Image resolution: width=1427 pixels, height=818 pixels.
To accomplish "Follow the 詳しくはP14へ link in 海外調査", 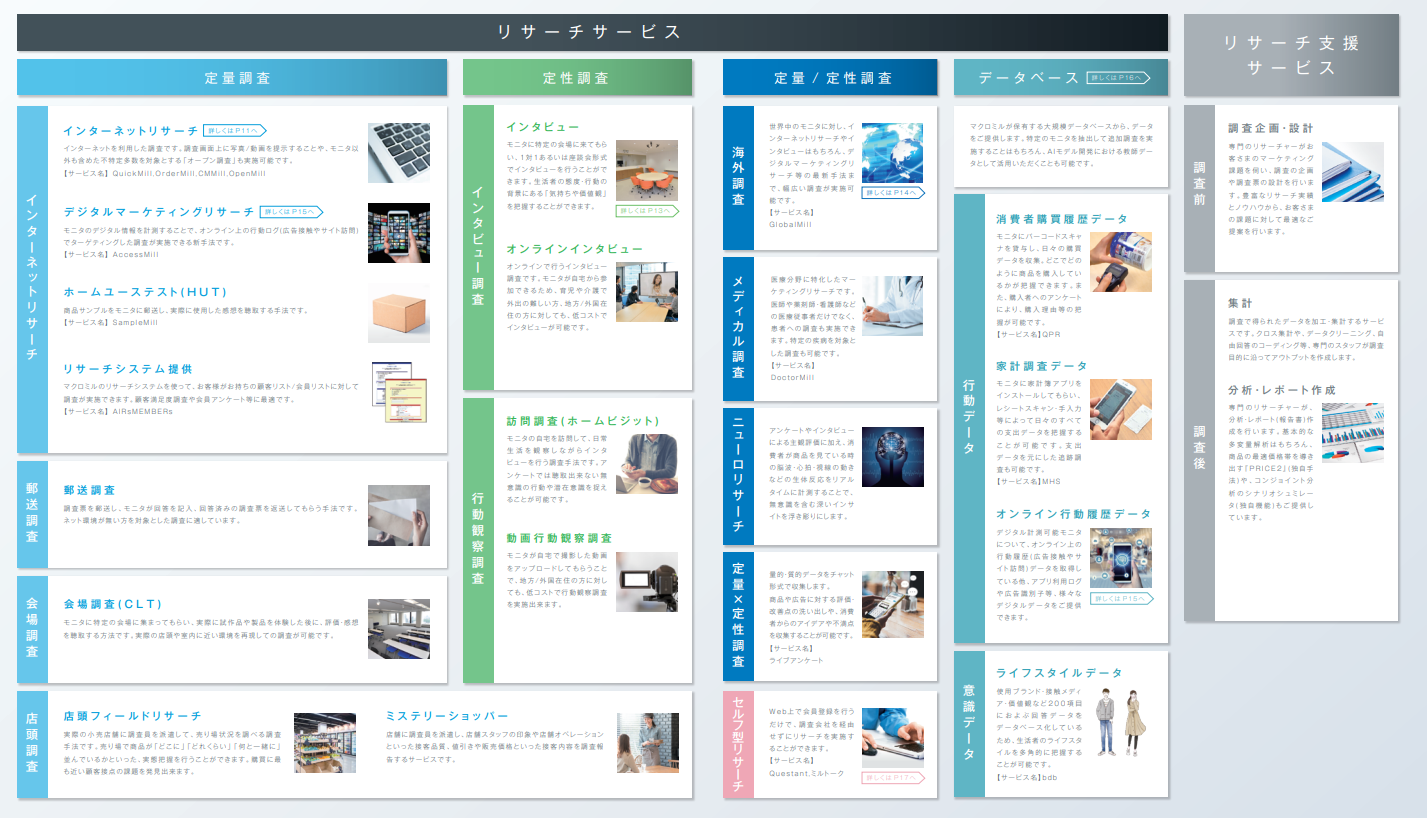I will point(892,193).
